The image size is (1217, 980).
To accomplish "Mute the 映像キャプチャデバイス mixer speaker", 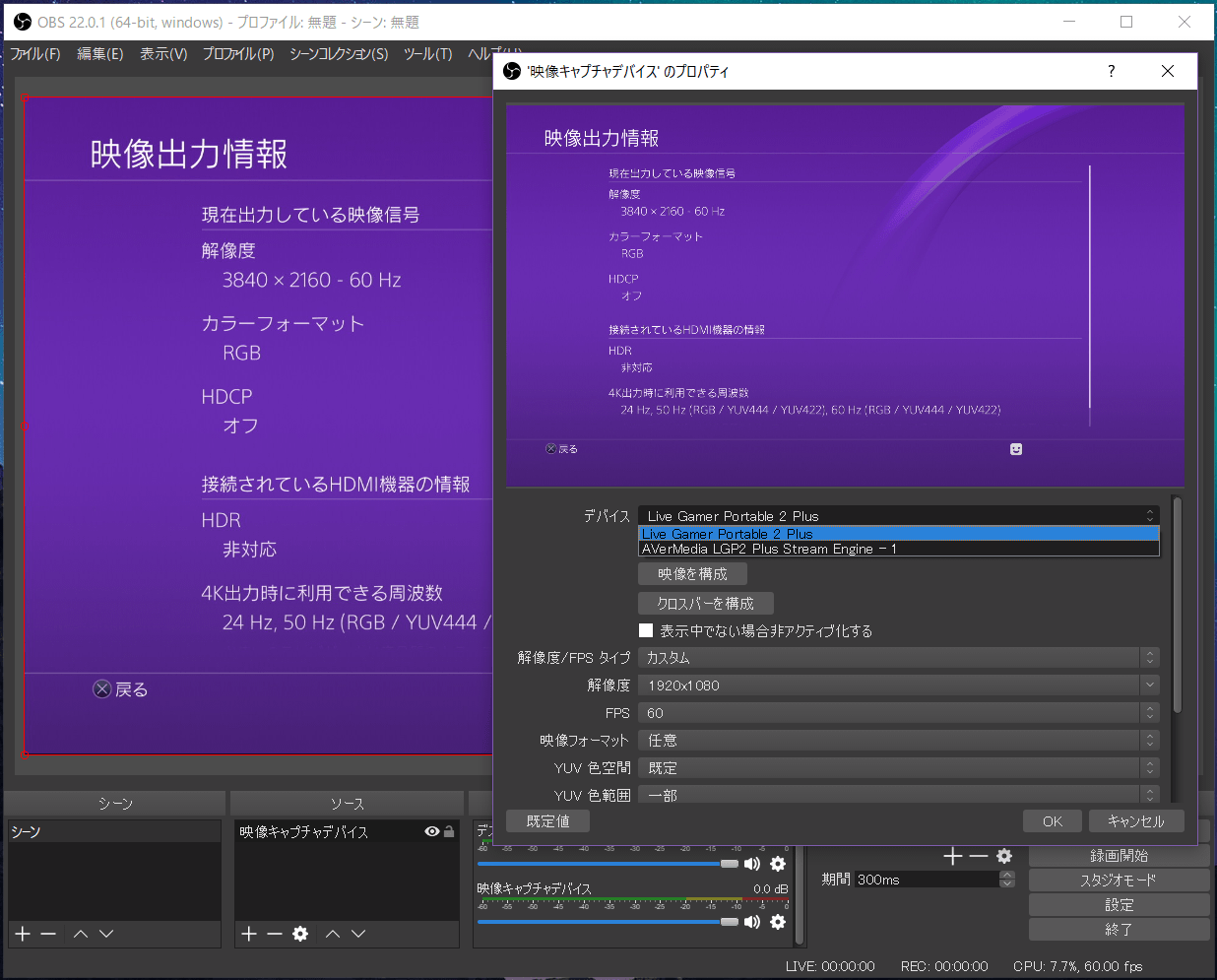I will coord(752,922).
